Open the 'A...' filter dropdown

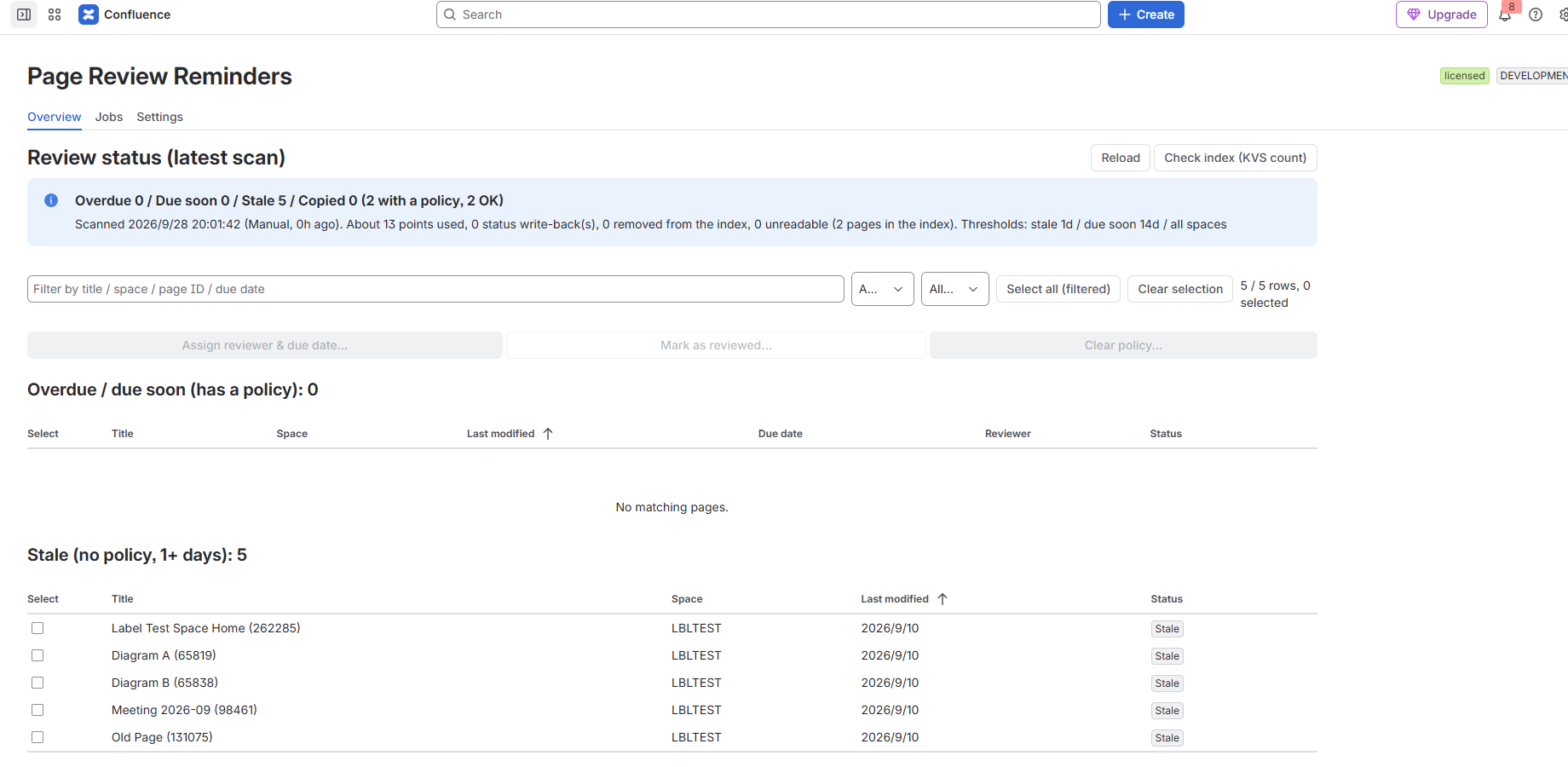883,289
